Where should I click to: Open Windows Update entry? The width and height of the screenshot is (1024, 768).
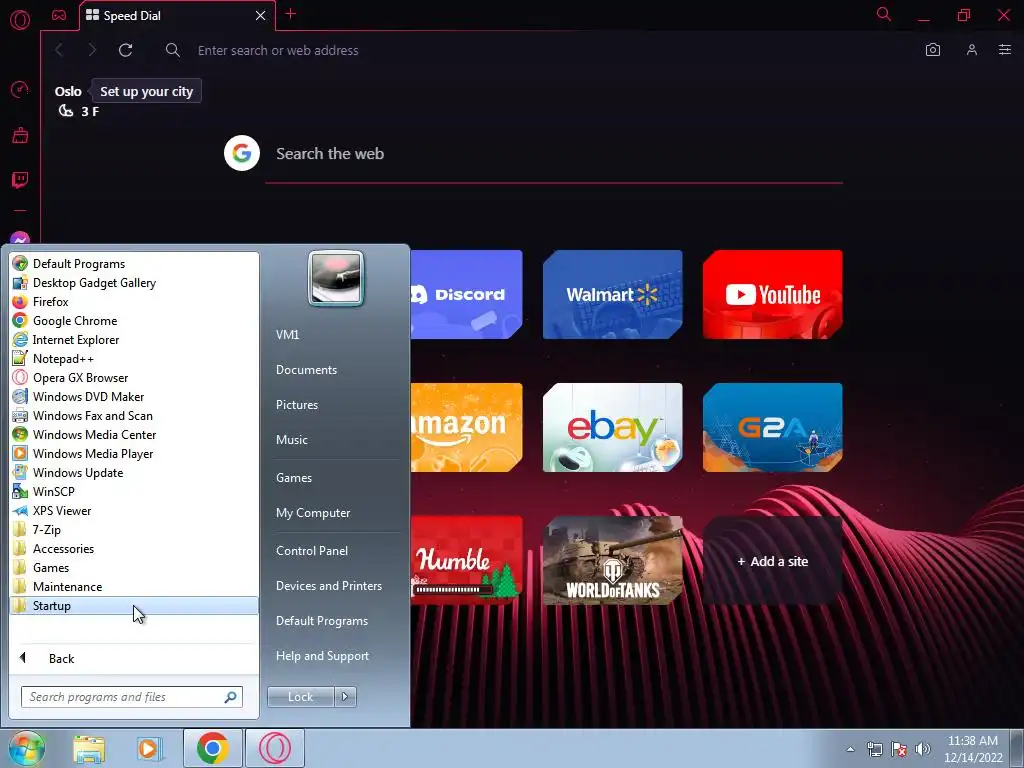click(x=134, y=472)
